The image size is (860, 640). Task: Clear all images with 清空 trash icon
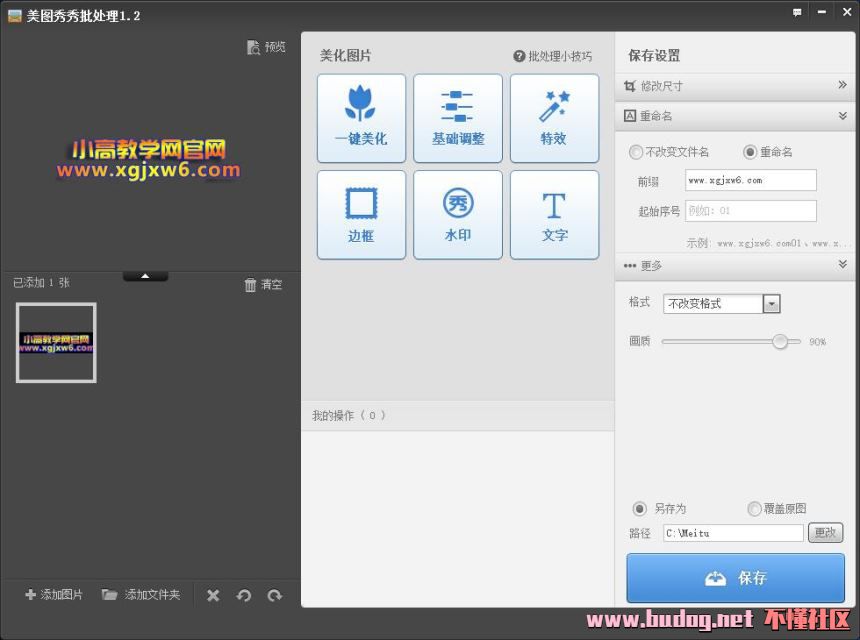(x=250, y=285)
